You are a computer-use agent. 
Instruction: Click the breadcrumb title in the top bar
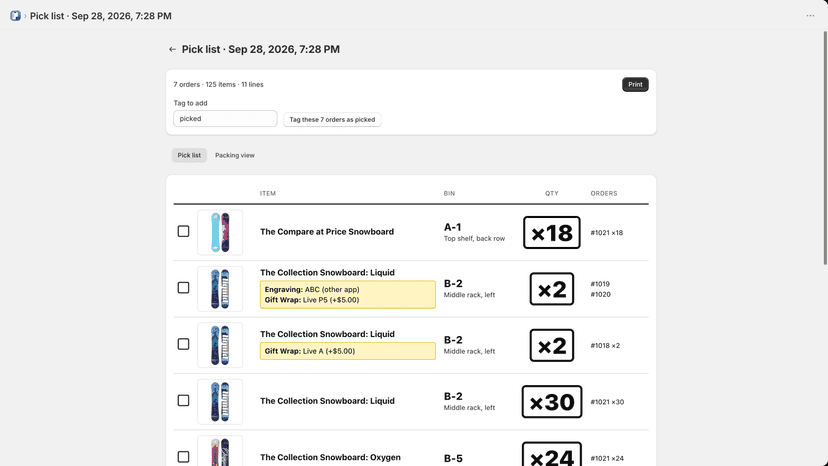[100, 16]
